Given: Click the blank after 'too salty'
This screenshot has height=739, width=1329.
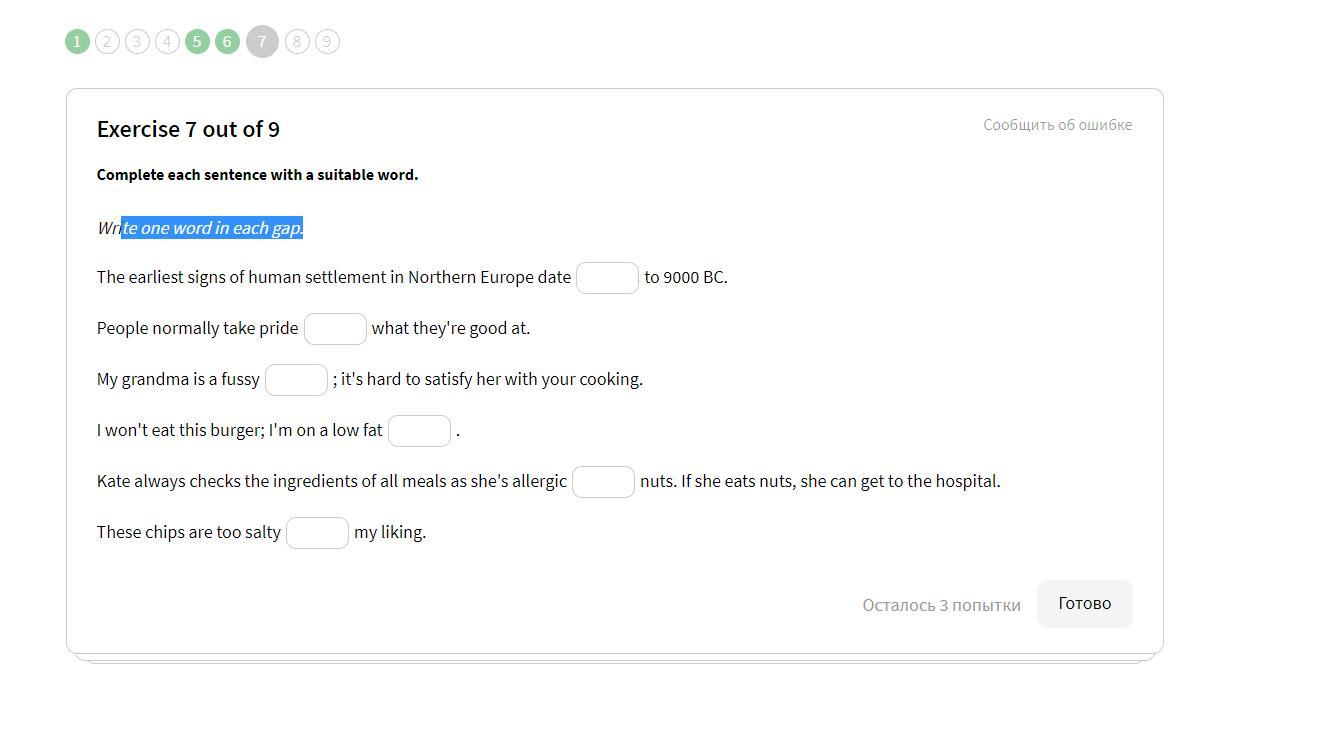Looking at the screenshot, I should click(317, 533).
